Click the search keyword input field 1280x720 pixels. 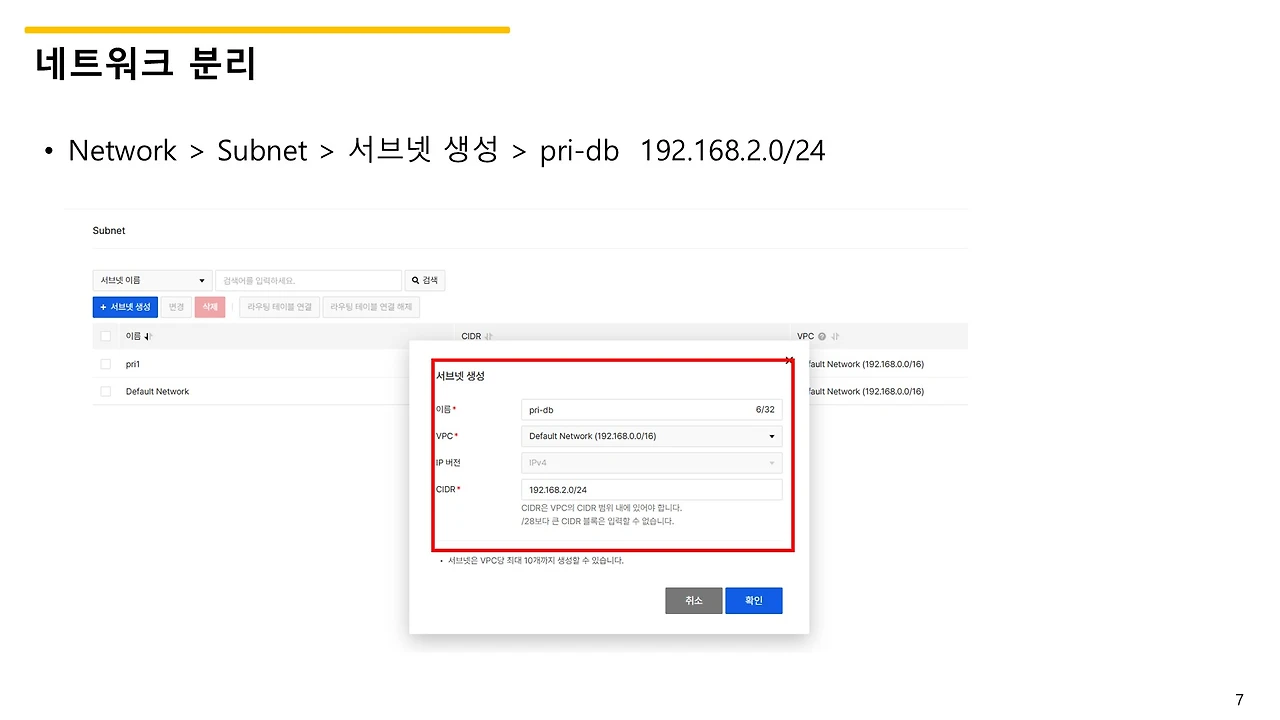(308, 281)
